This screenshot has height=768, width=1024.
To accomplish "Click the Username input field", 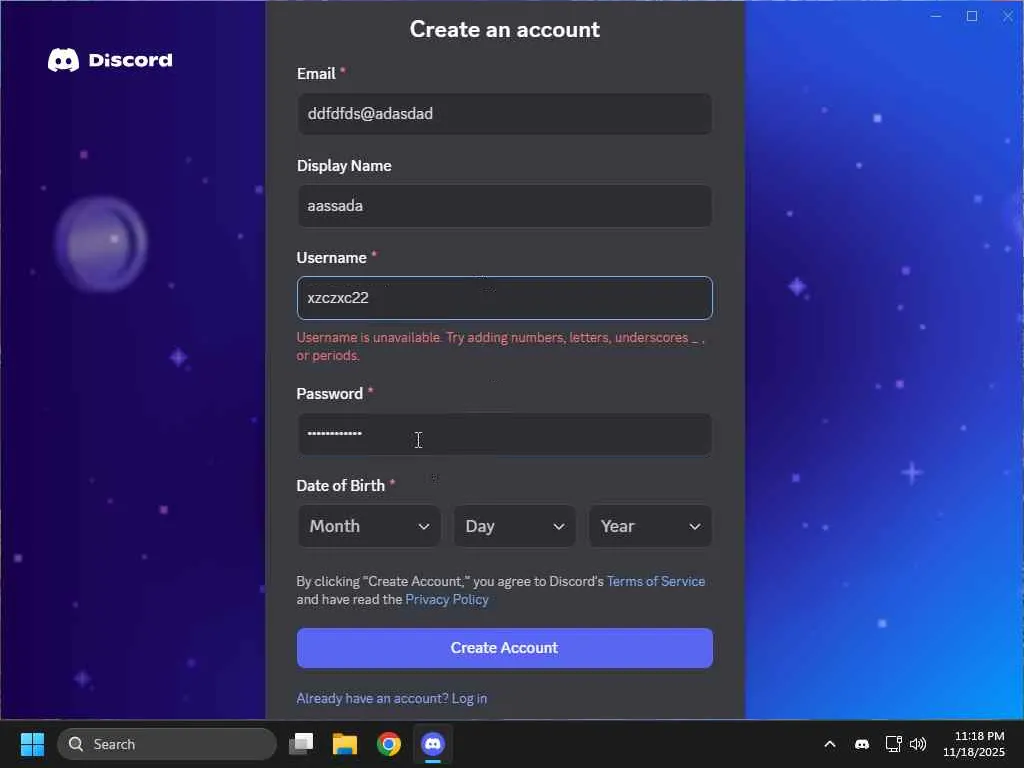I will (x=504, y=298).
